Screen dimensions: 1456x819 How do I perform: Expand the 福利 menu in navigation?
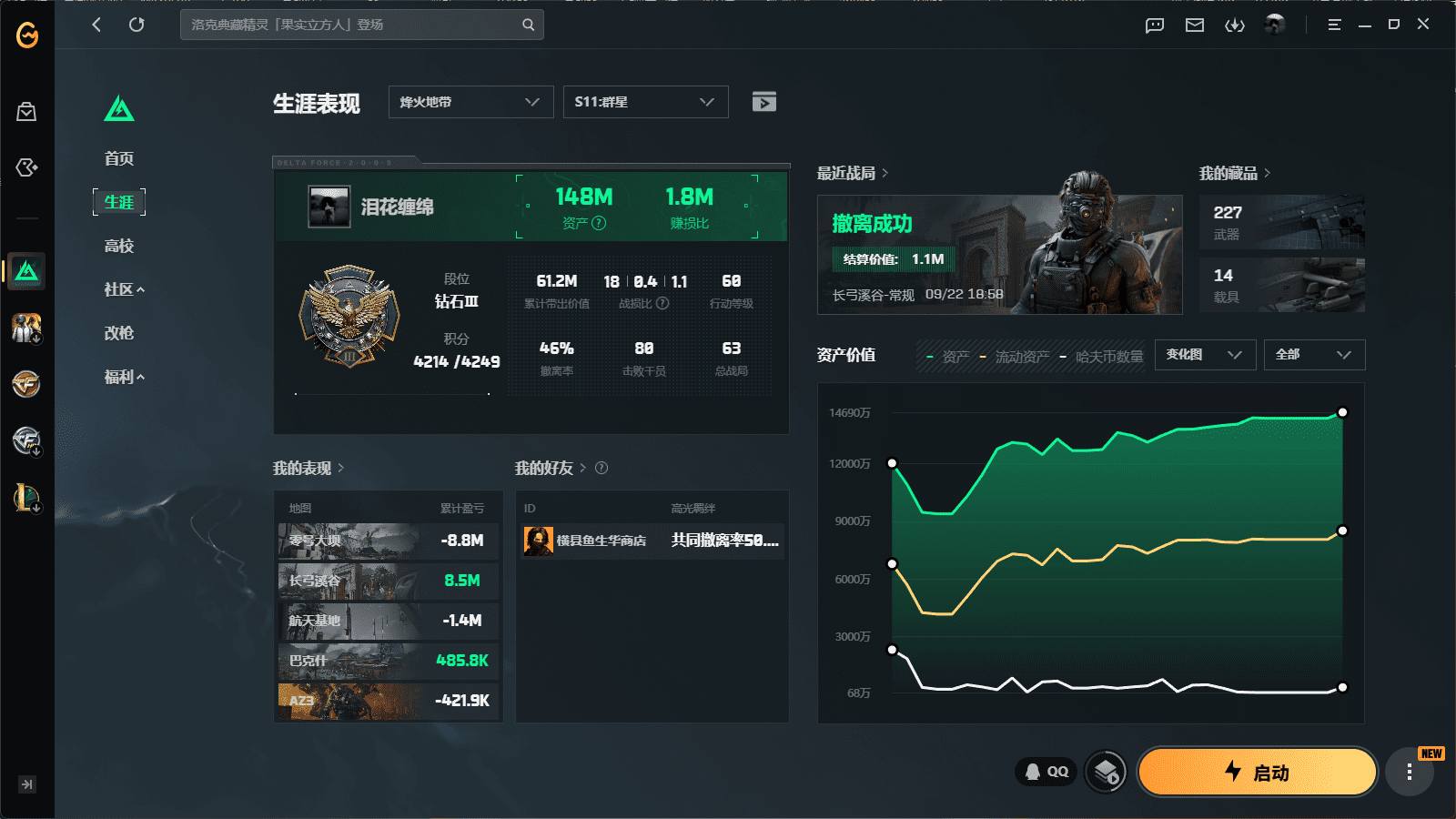coord(125,377)
